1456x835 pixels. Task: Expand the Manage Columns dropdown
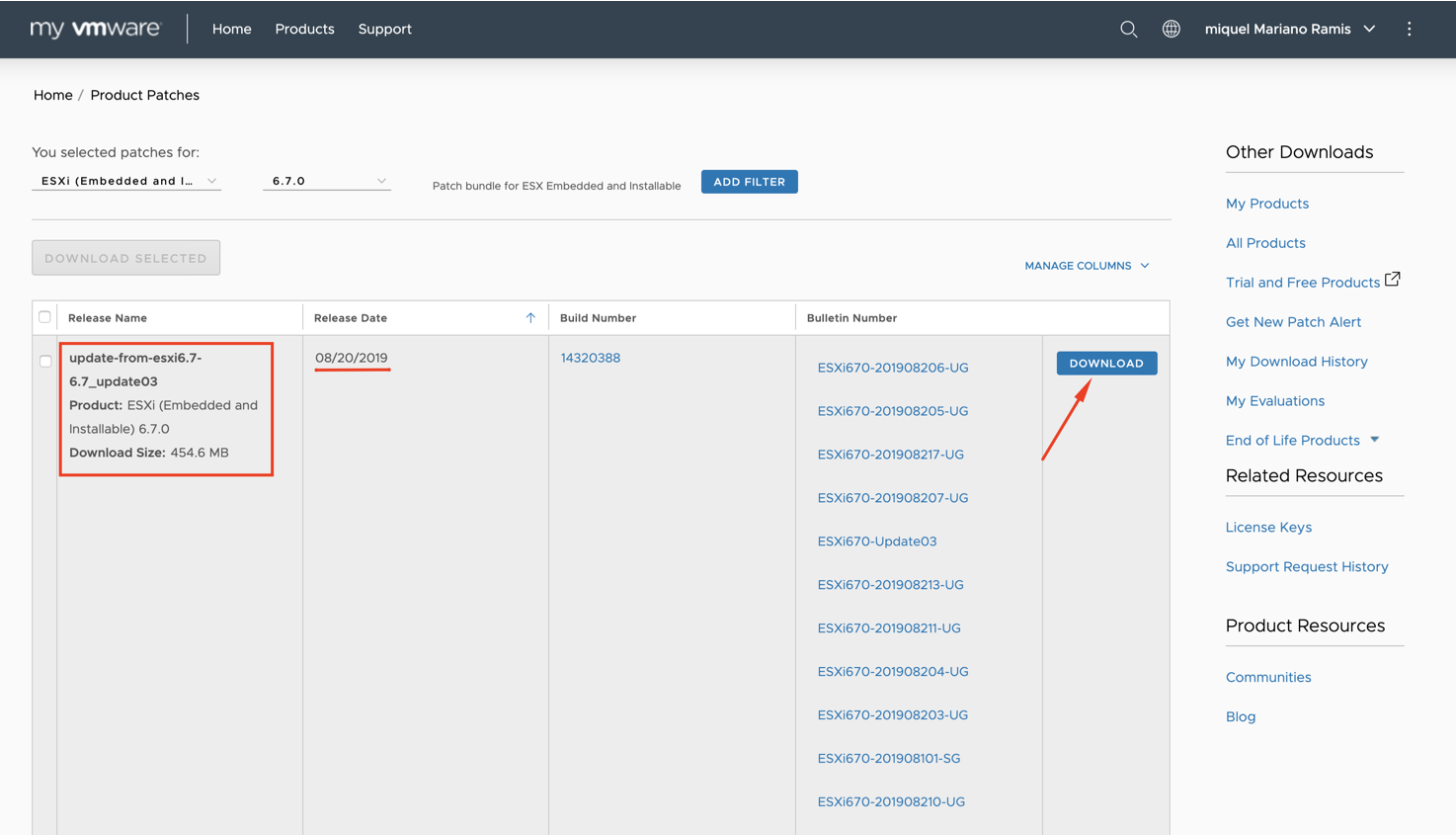pos(1087,266)
